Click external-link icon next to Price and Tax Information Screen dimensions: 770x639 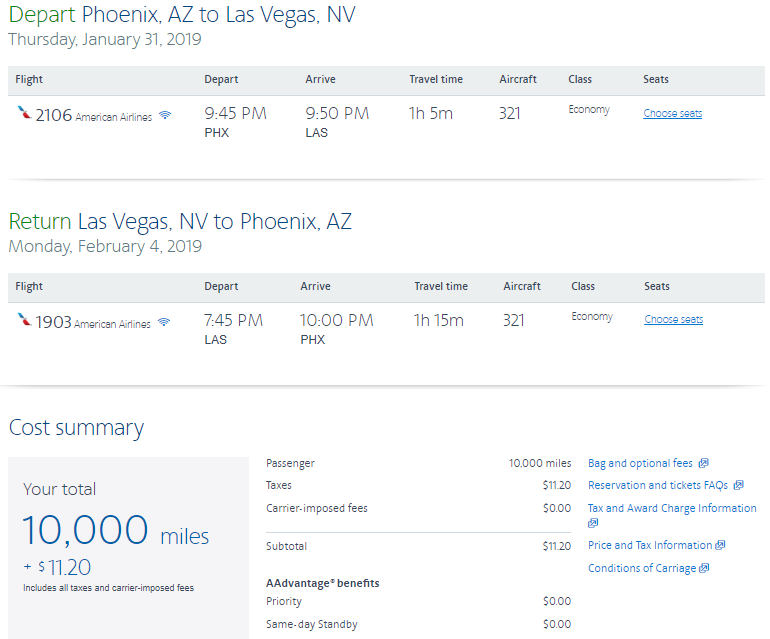click(x=720, y=546)
